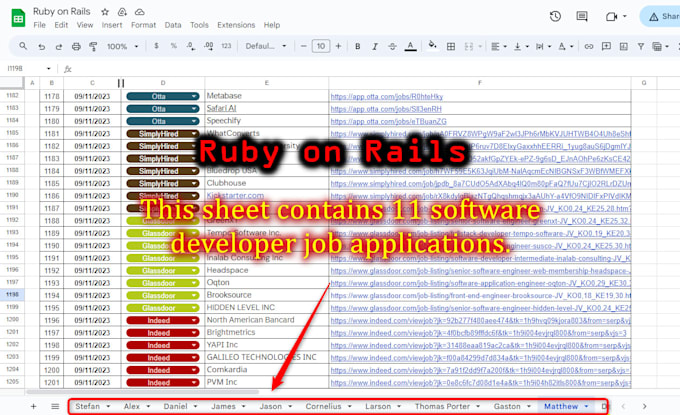Open the Safari AI company link
The height and width of the screenshot is (415, 680).
click(x=221, y=108)
